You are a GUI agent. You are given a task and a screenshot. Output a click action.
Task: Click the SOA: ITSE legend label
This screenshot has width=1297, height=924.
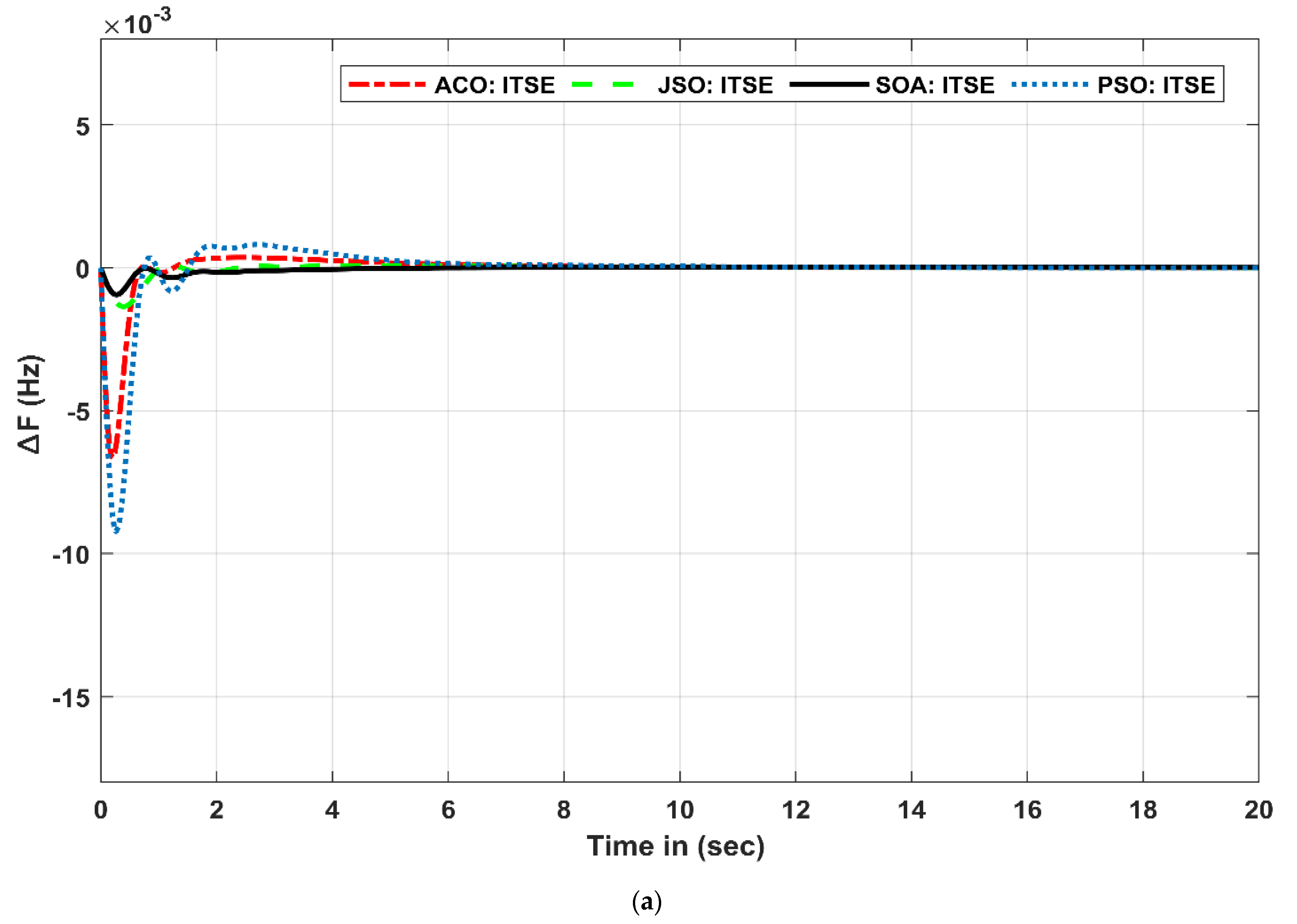tap(935, 85)
